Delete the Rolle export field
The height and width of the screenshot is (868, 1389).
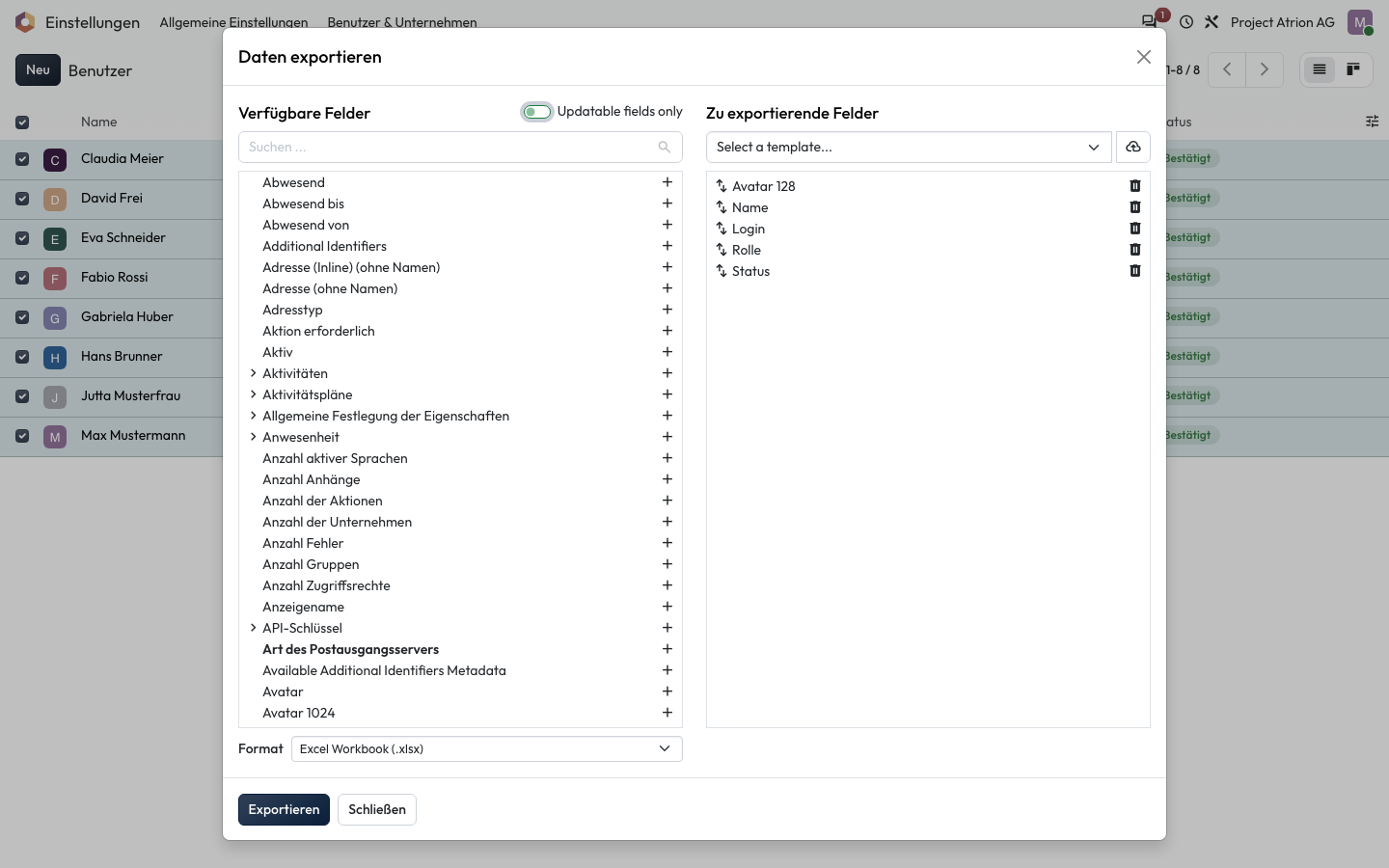(x=1135, y=250)
